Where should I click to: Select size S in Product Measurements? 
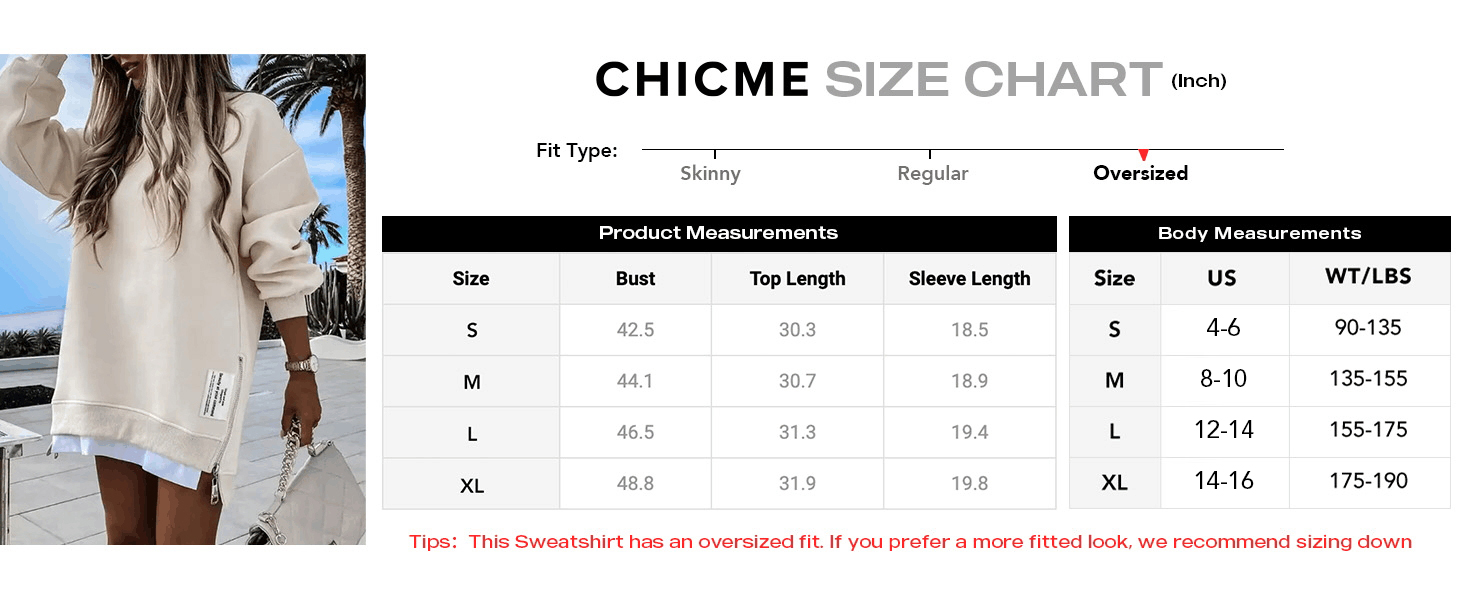[x=472, y=330]
